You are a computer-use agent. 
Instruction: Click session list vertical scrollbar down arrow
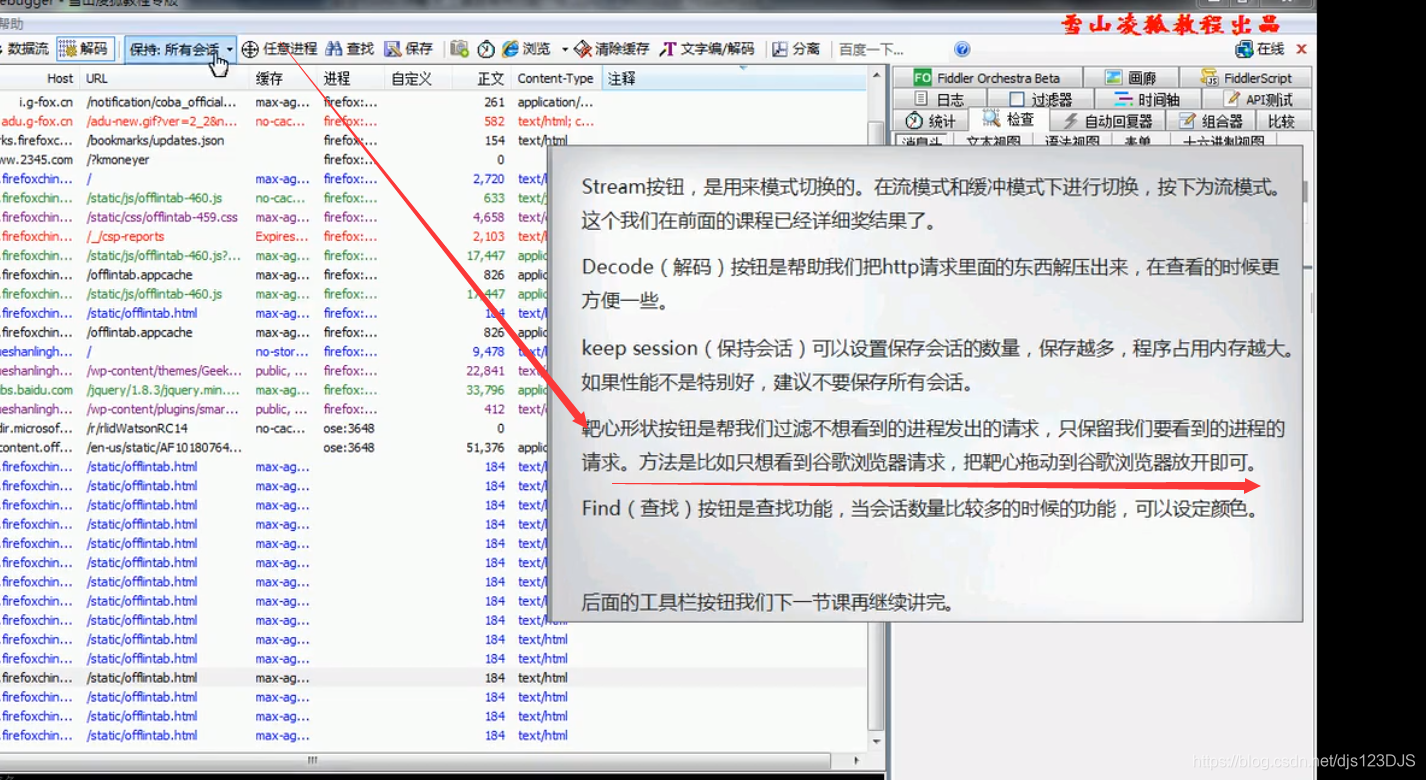point(877,743)
